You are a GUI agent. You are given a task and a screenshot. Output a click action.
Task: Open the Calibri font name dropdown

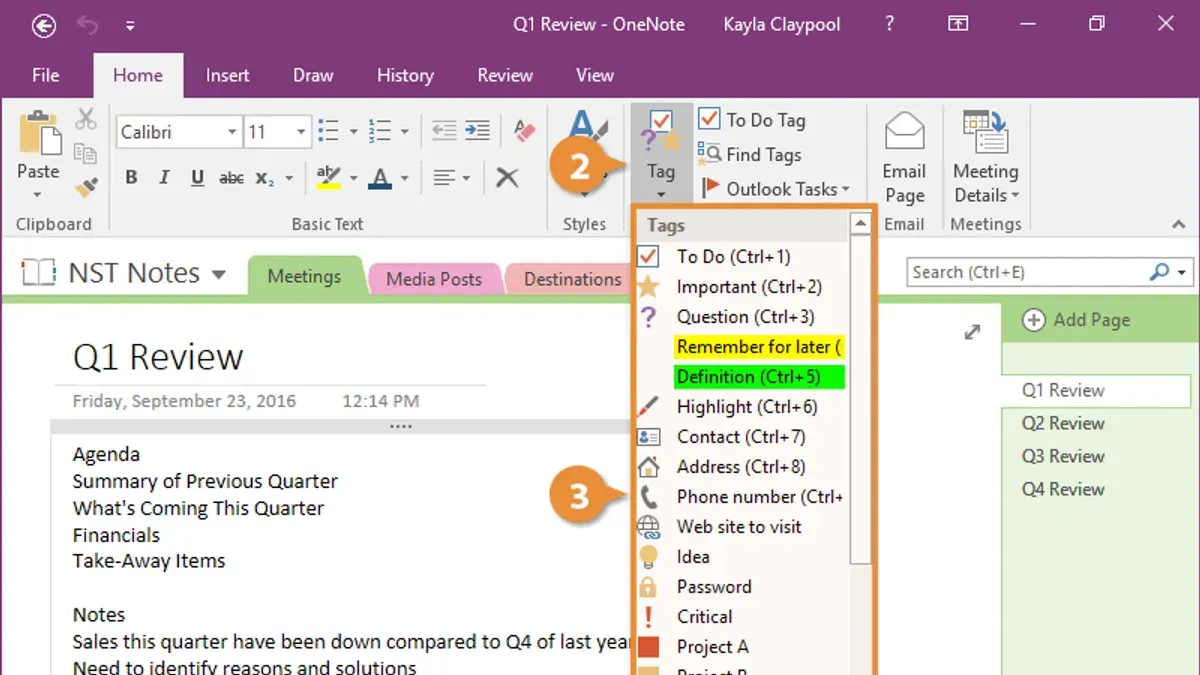point(232,132)
